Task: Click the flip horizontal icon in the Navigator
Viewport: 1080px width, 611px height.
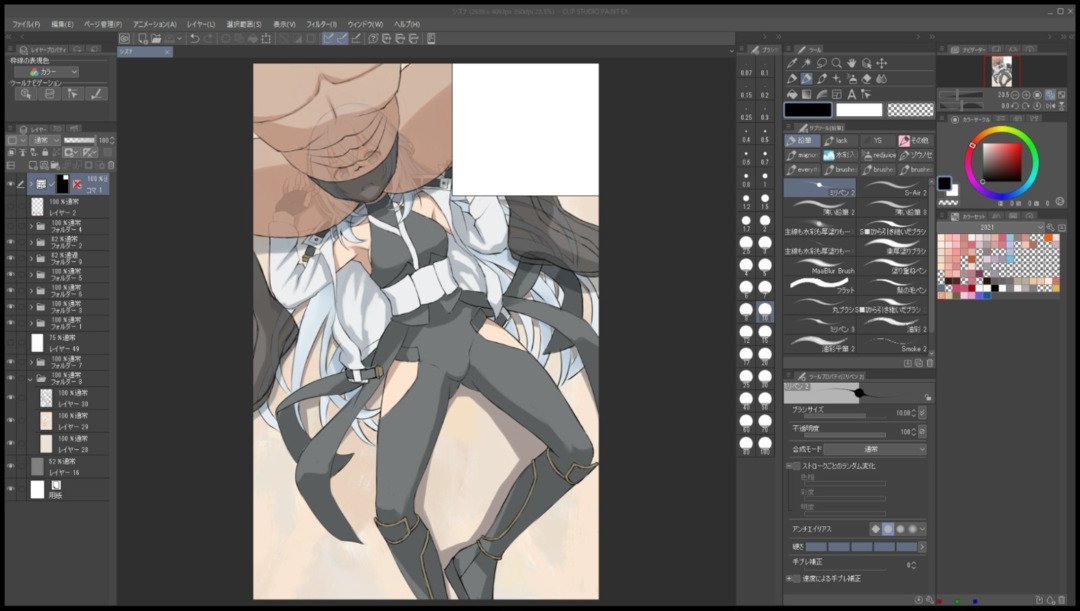Action: [1048, 105]
